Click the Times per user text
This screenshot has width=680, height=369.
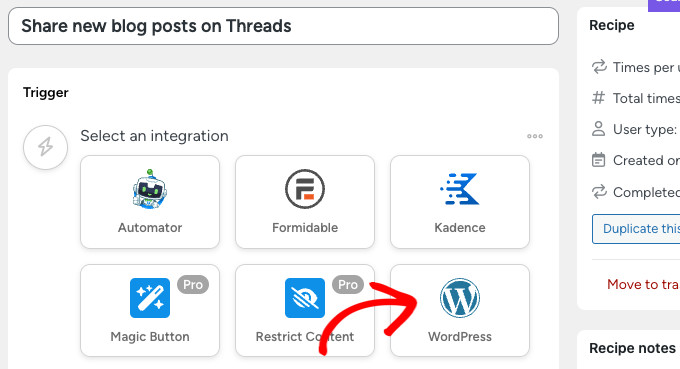tap(646, 68)
